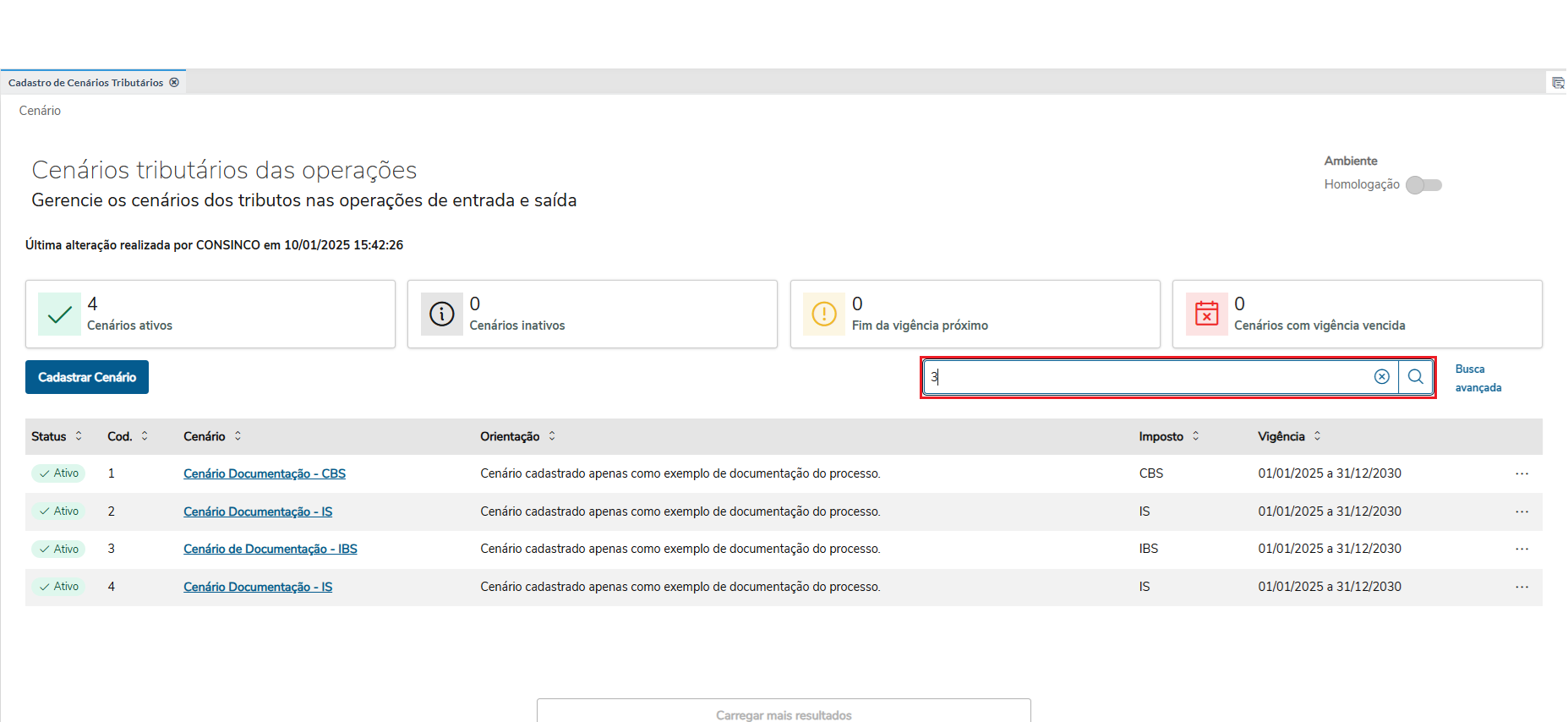Open actions menu for scenario code 1
The height and width of the screenshot is (722, 1568).
click(1522, 474)
